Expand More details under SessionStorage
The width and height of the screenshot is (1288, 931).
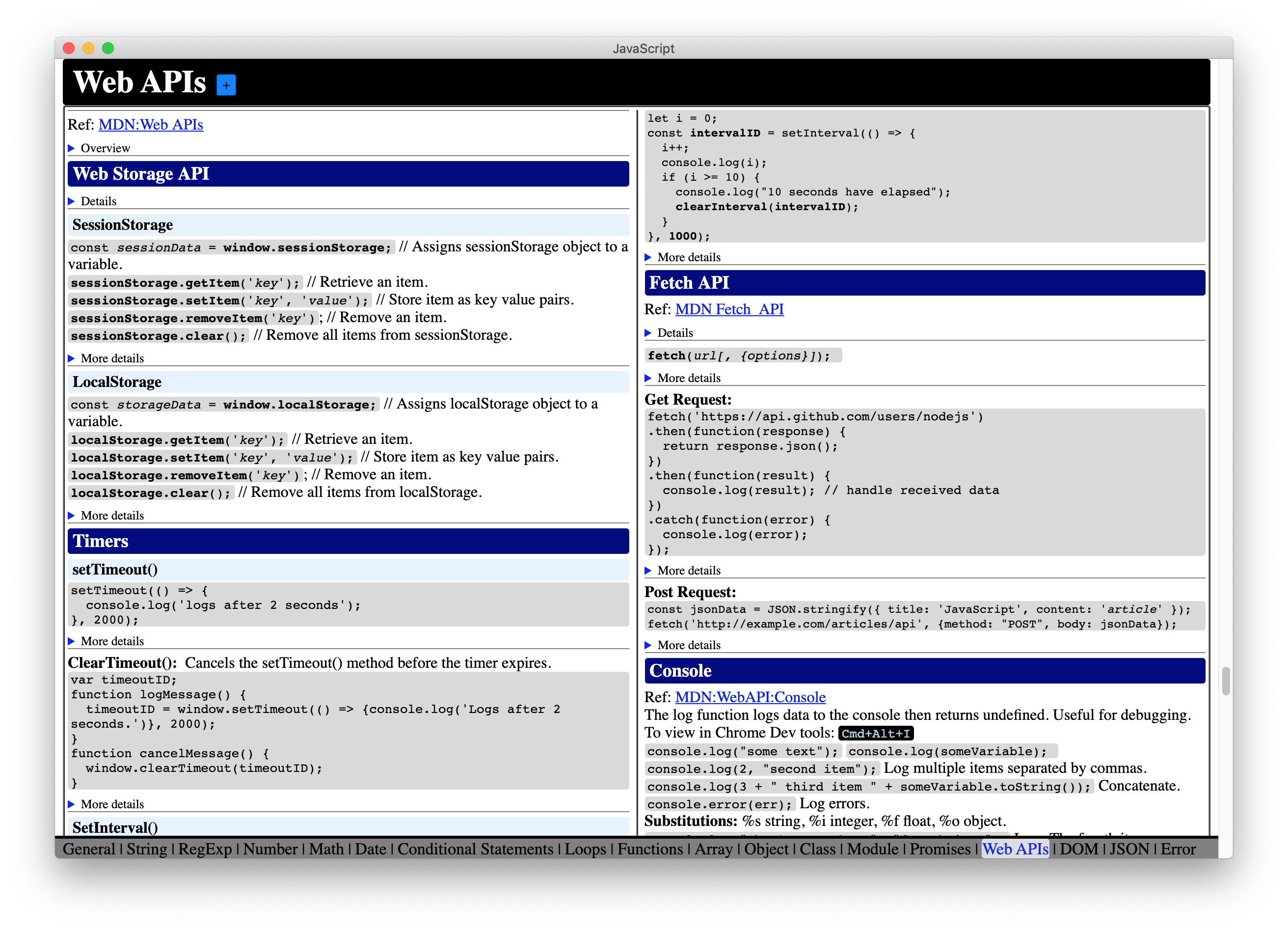[72, 358]
